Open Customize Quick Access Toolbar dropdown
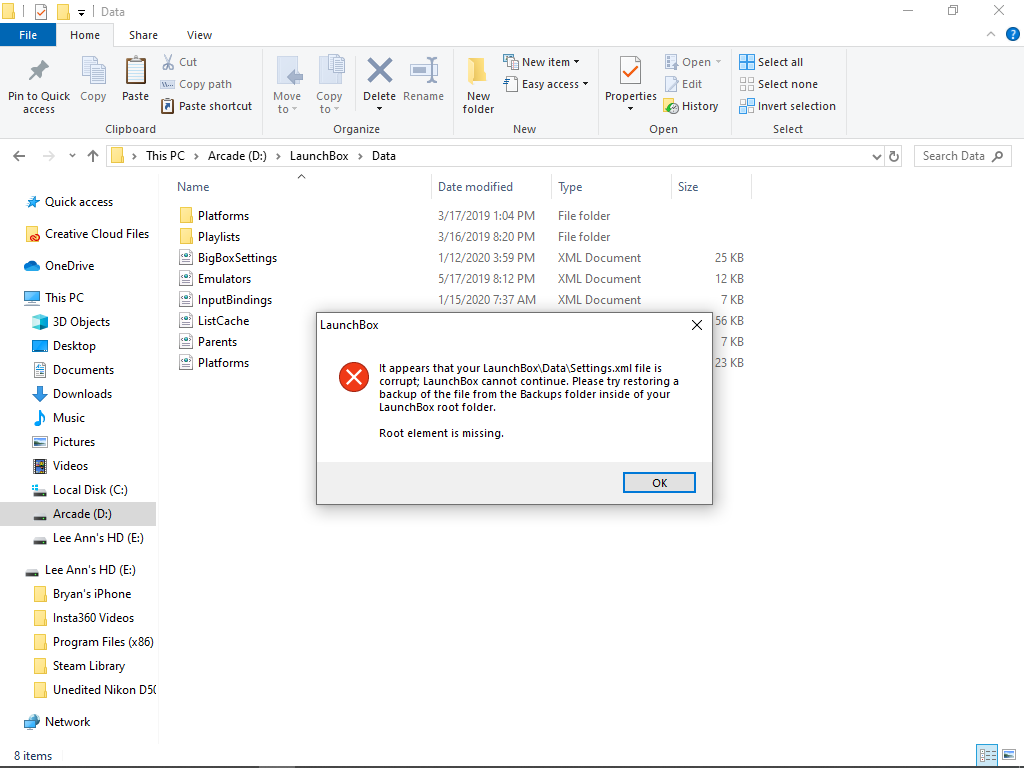Screen dimensions: 1024x768 point(81,12)
